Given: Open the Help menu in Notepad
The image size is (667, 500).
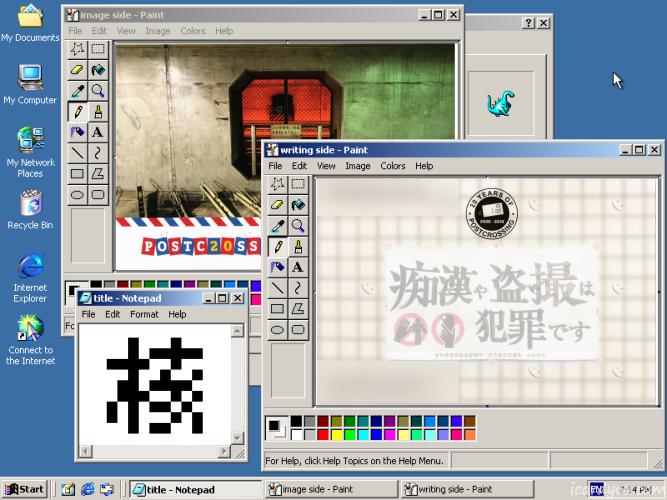Looking at the screenshot, I should coord(177,314).
